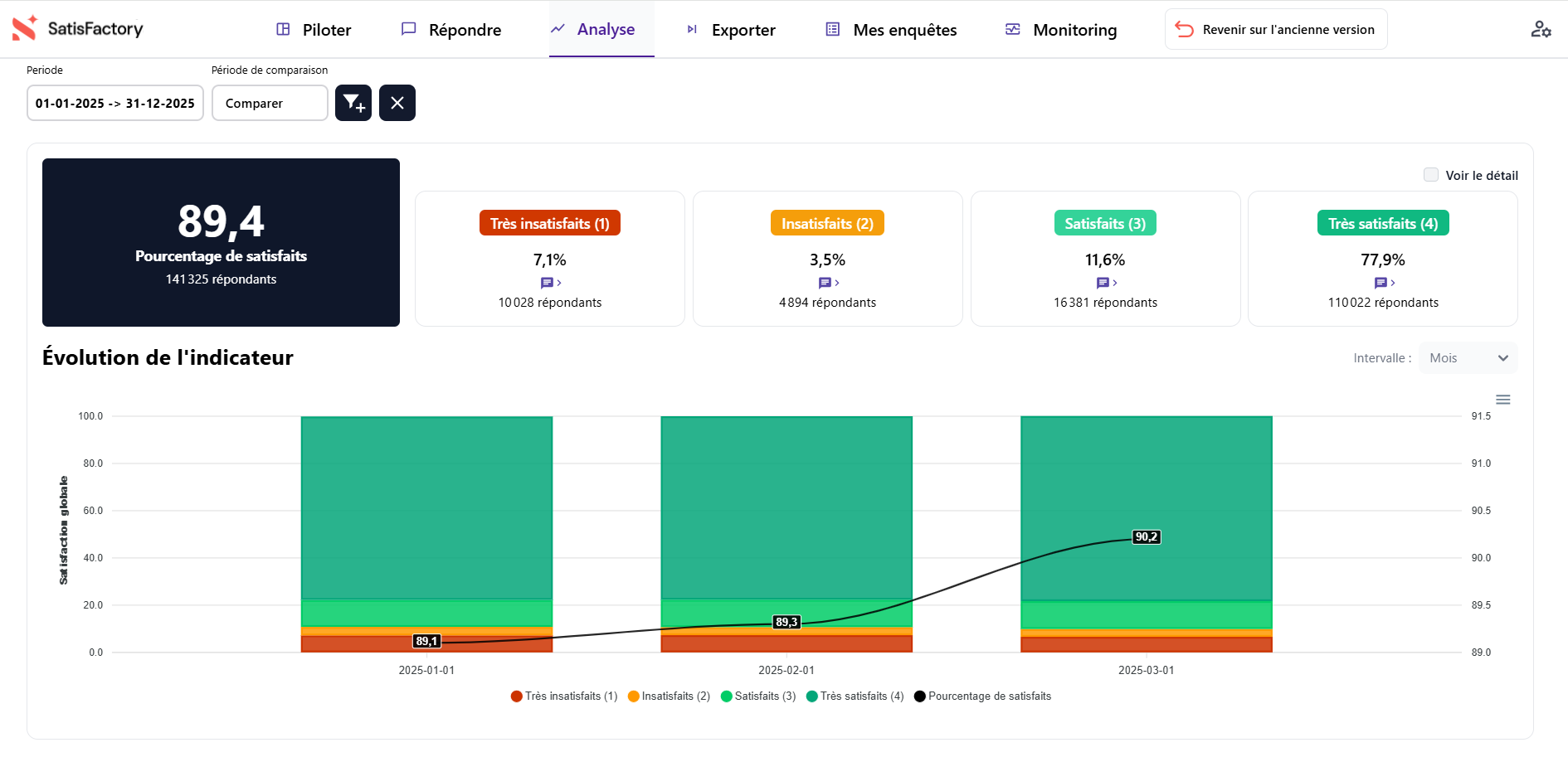Image resolution: width=1568 pixels, height=757 pixels.
Task: View comments for Insatisfaits (2)
Action: [828, 283]
